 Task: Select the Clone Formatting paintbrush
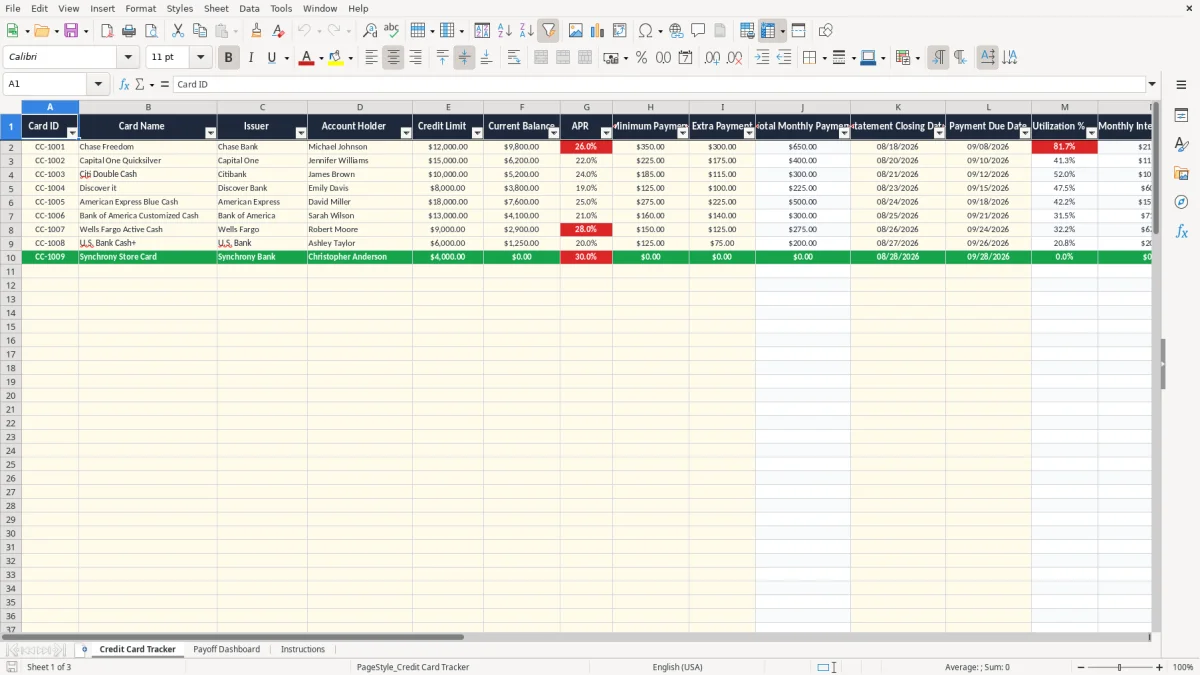click(x=257, y=31)
